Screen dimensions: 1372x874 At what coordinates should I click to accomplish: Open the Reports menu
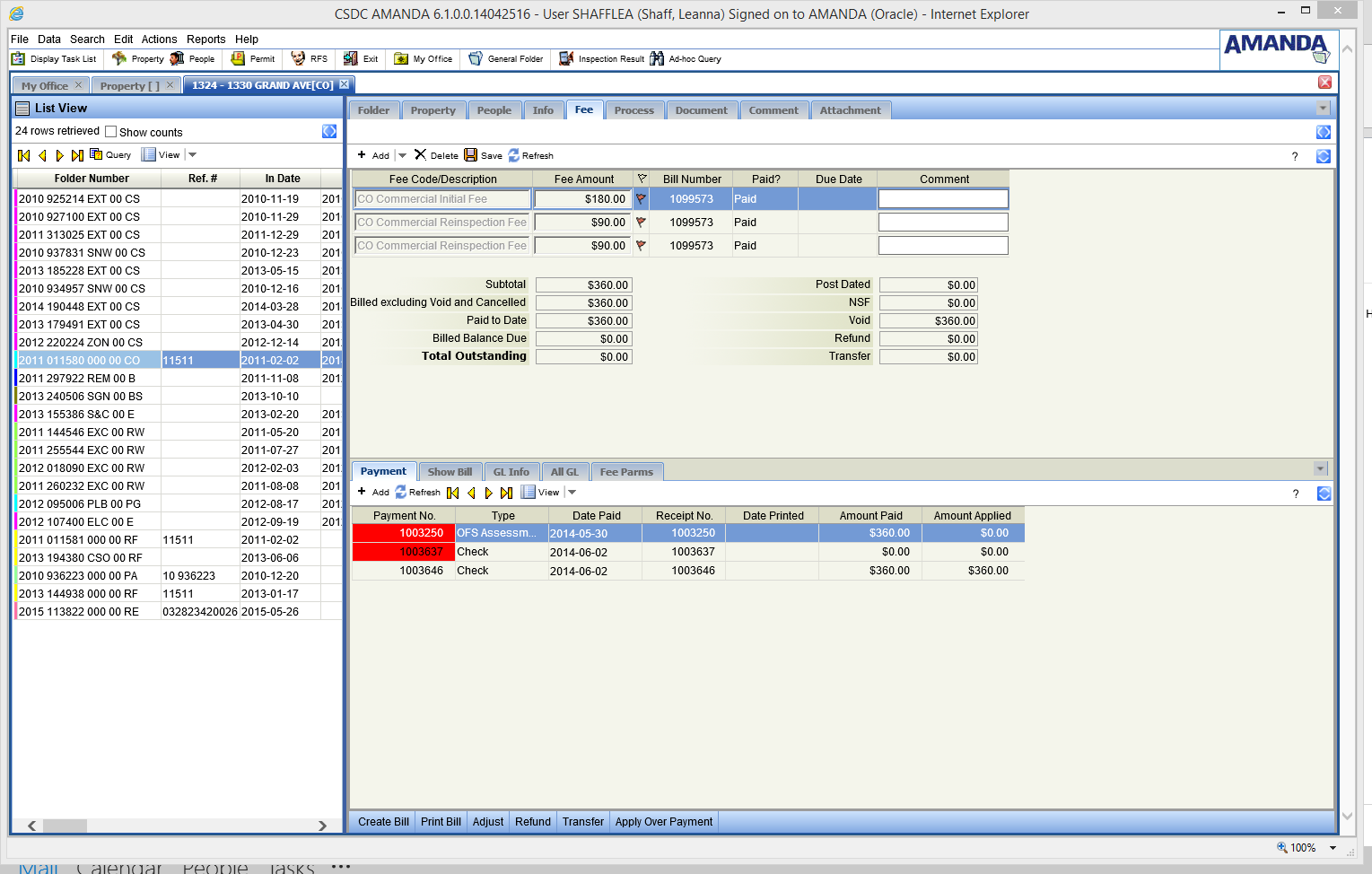tap(205, 39)
